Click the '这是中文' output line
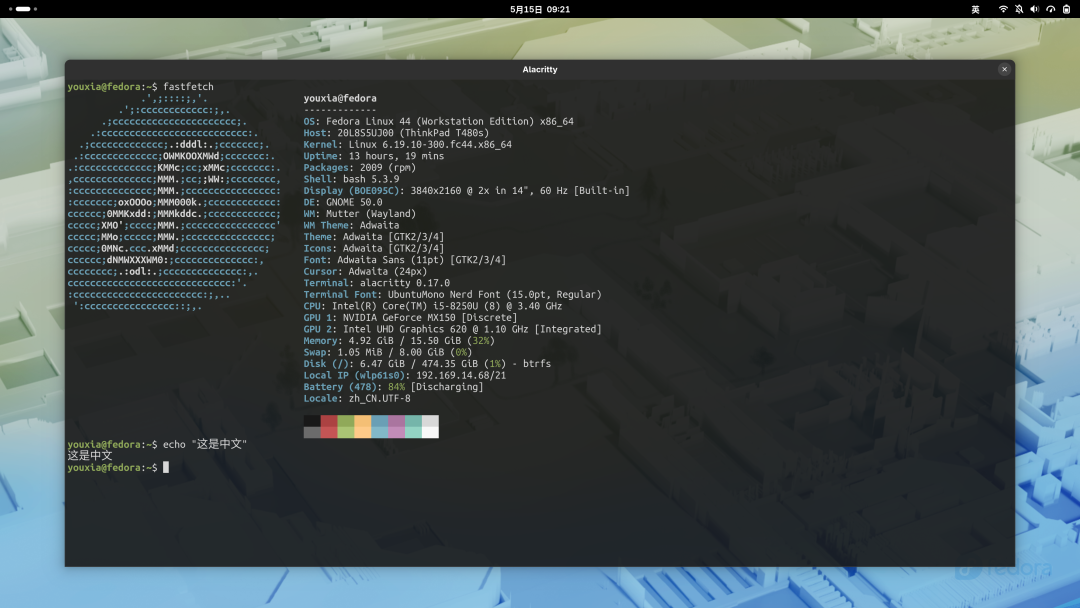 (x=90, y=456)
